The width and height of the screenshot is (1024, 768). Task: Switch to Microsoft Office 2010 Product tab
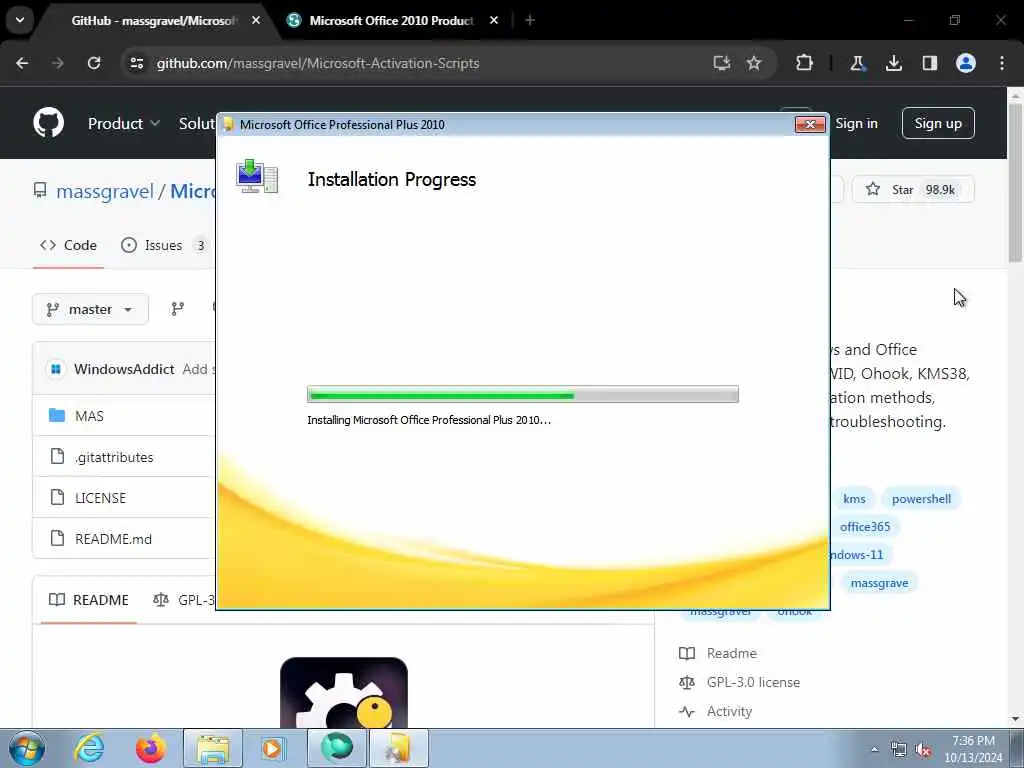click(x=391, y=20)
